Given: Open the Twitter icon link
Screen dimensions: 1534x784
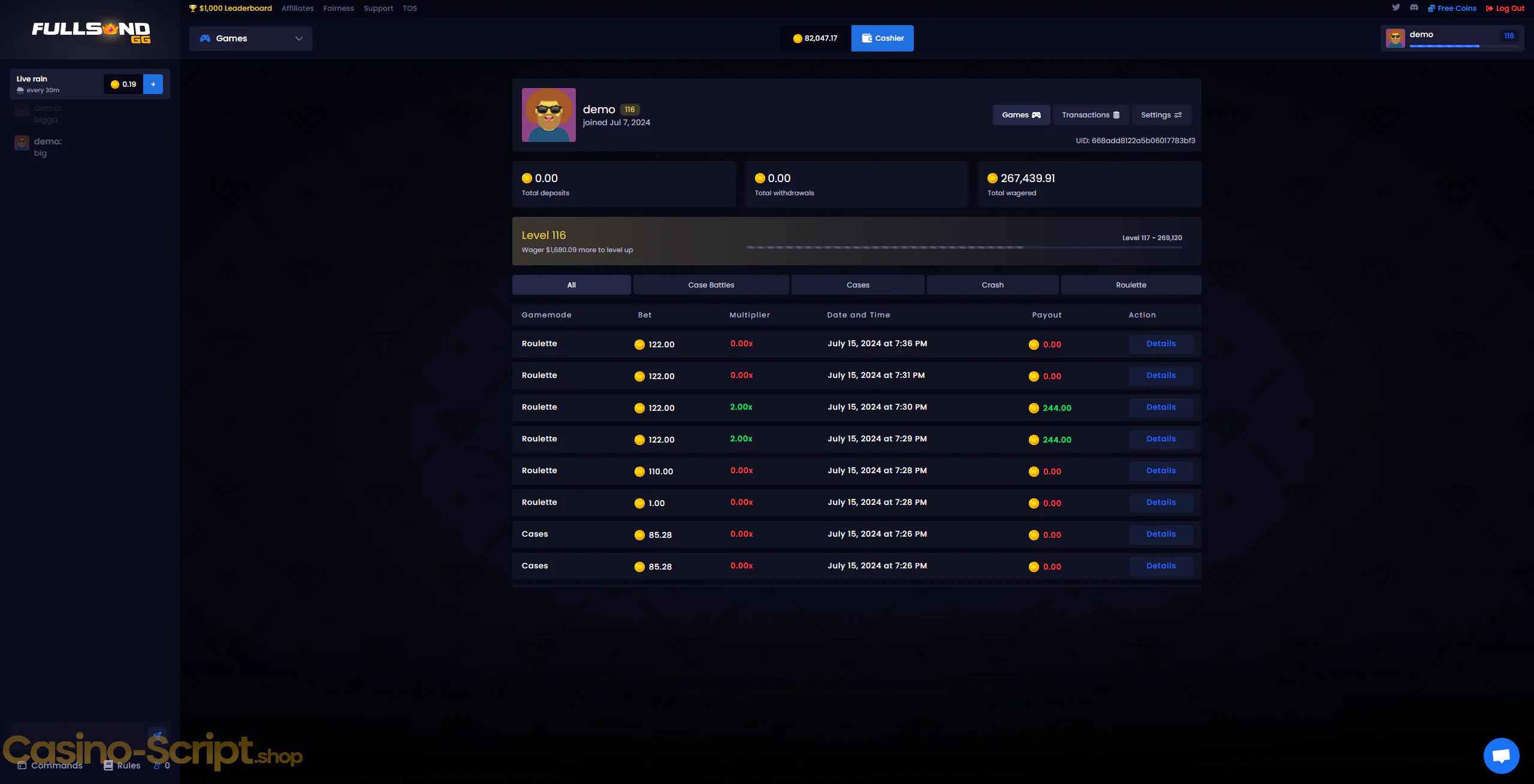Looking at the screenshot, I should (1396, 8).
